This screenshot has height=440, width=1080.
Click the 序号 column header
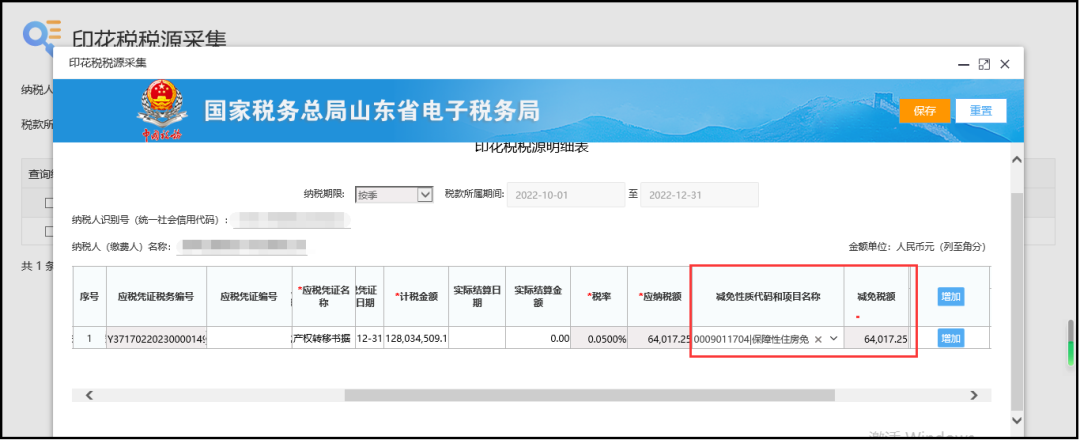coord(90,297)
